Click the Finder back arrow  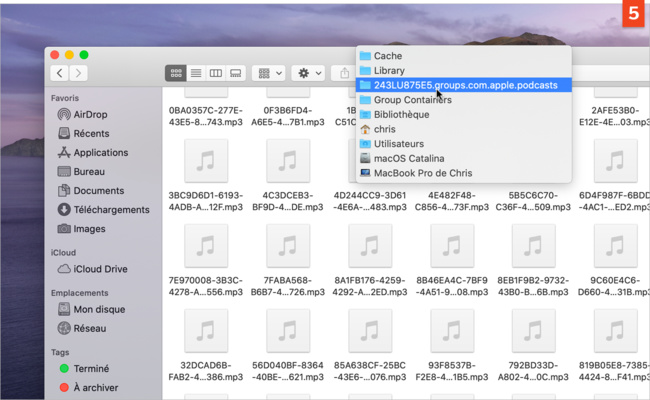point(60,73)
